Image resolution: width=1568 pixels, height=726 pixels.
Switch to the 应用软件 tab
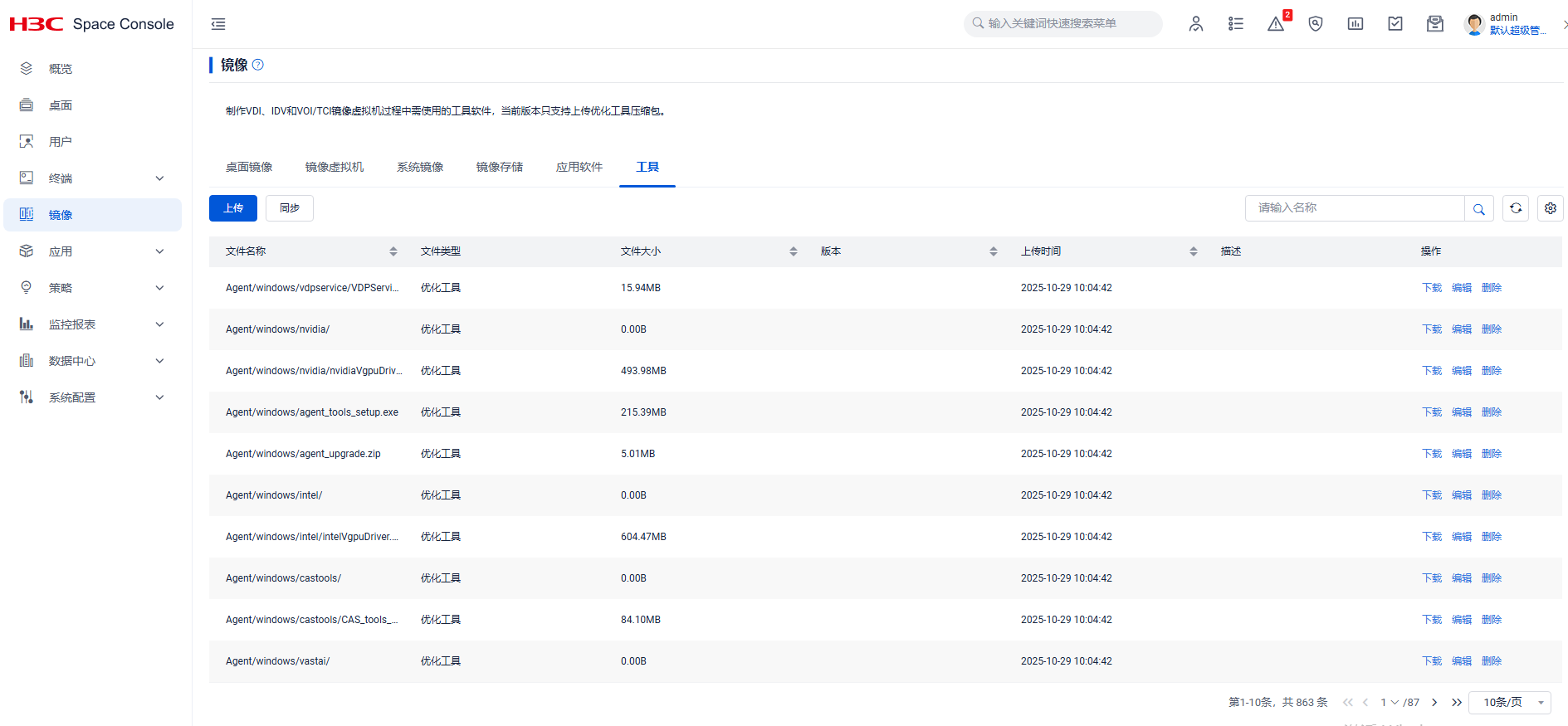(x=579, y=167)
